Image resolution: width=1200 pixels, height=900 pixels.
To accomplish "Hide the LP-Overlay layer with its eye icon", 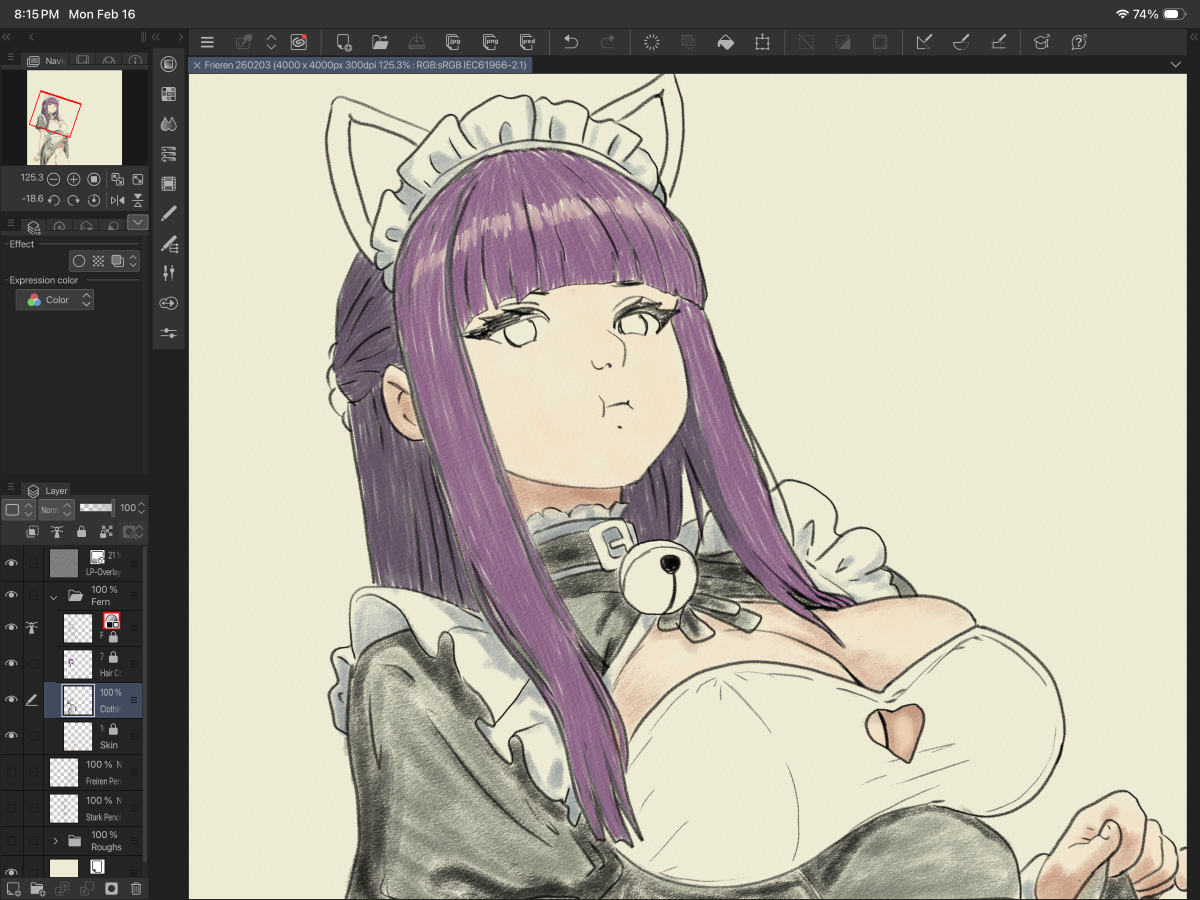I will 12,564.
